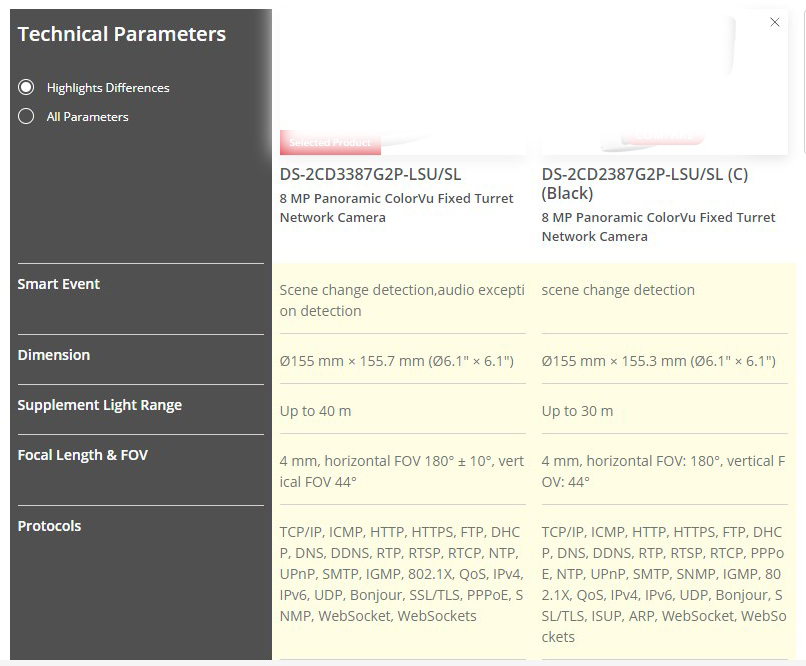Click the Selected Product badge
Image resolution: width=806 pixels, height=666 pixels.
(x=330, y=142)
